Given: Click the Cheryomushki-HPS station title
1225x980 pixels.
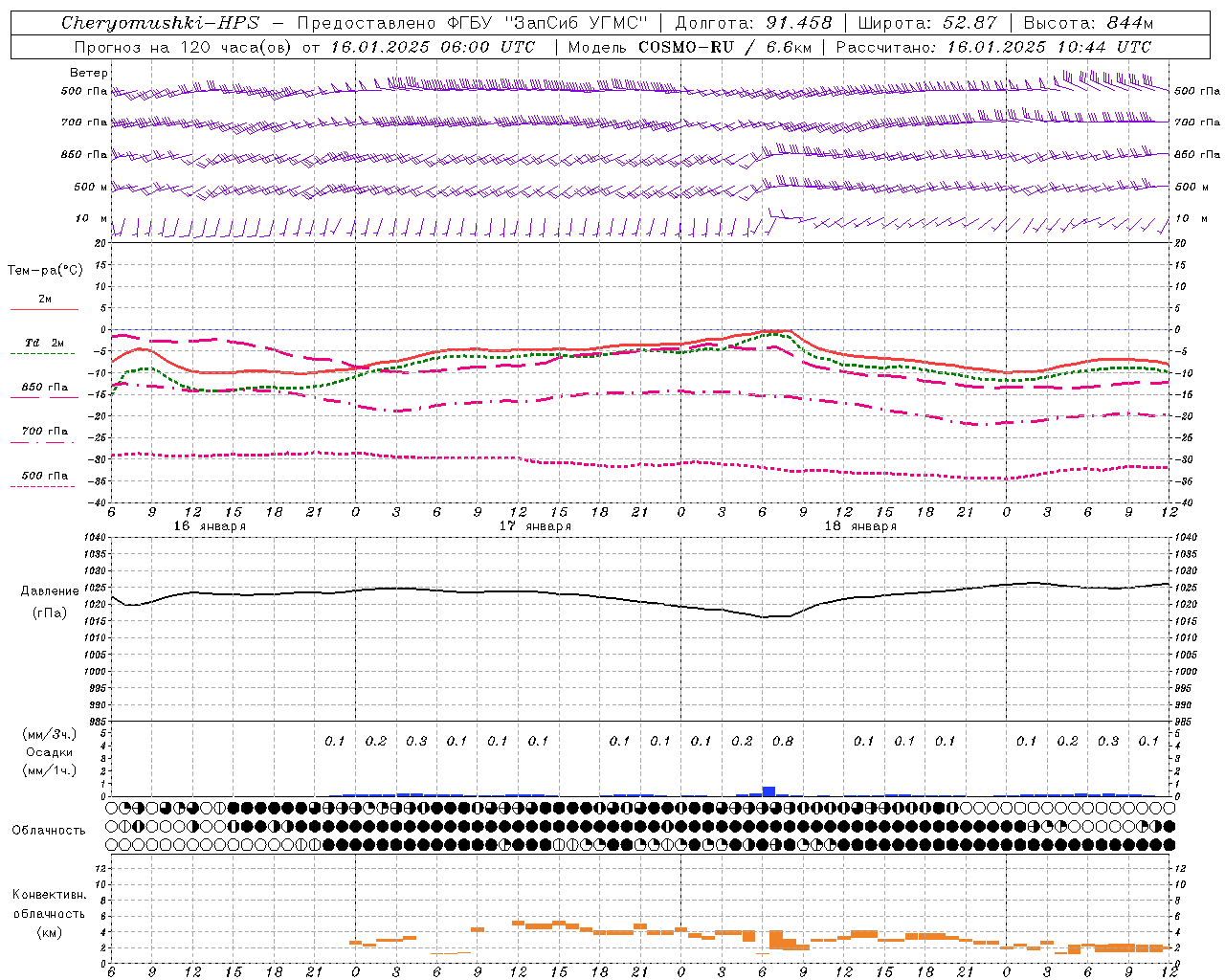Looking at the screenshot, I should tap(160, 23).
